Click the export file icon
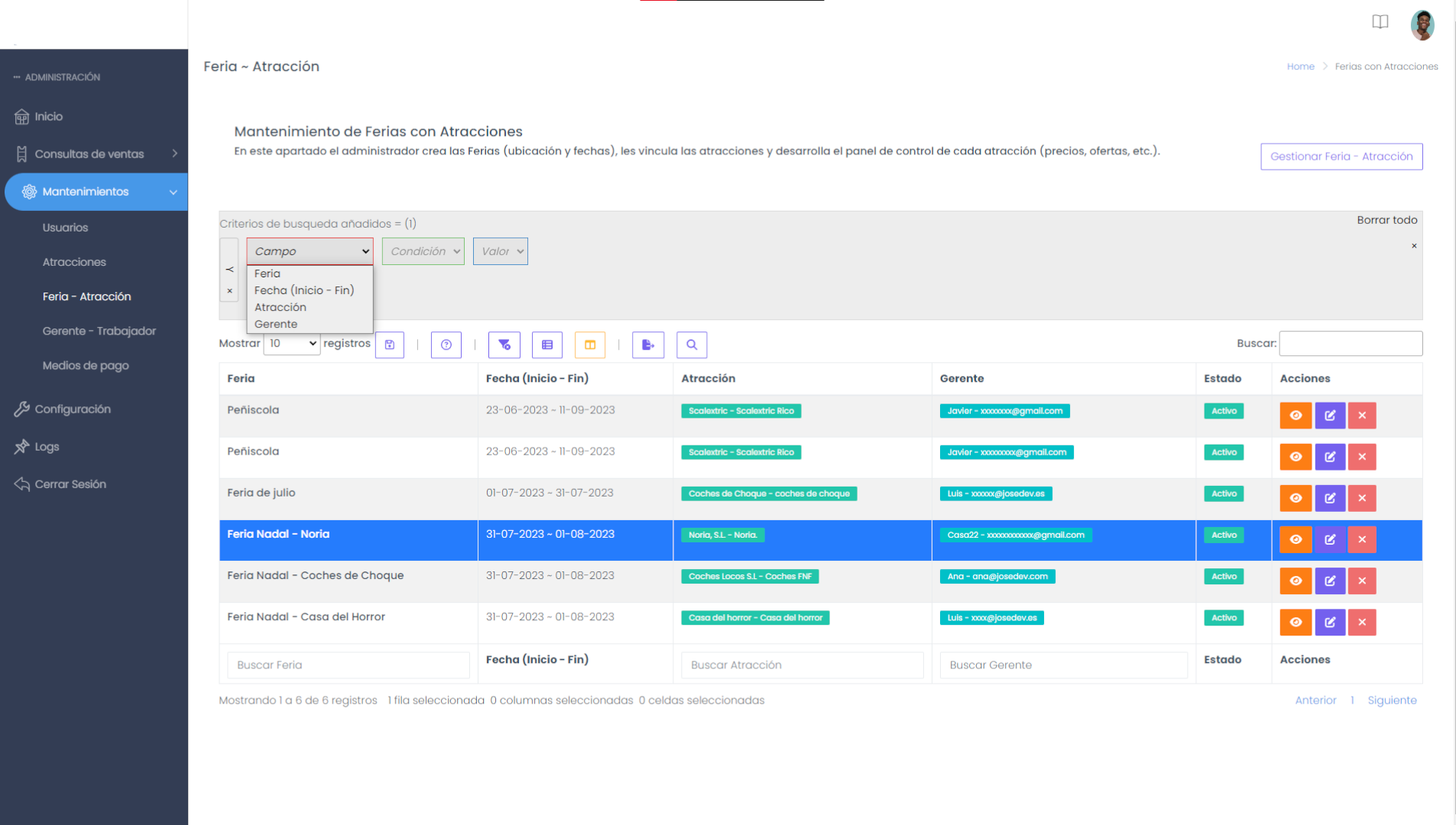Screen dimensions: 1456x825 (x=648, y=345)
